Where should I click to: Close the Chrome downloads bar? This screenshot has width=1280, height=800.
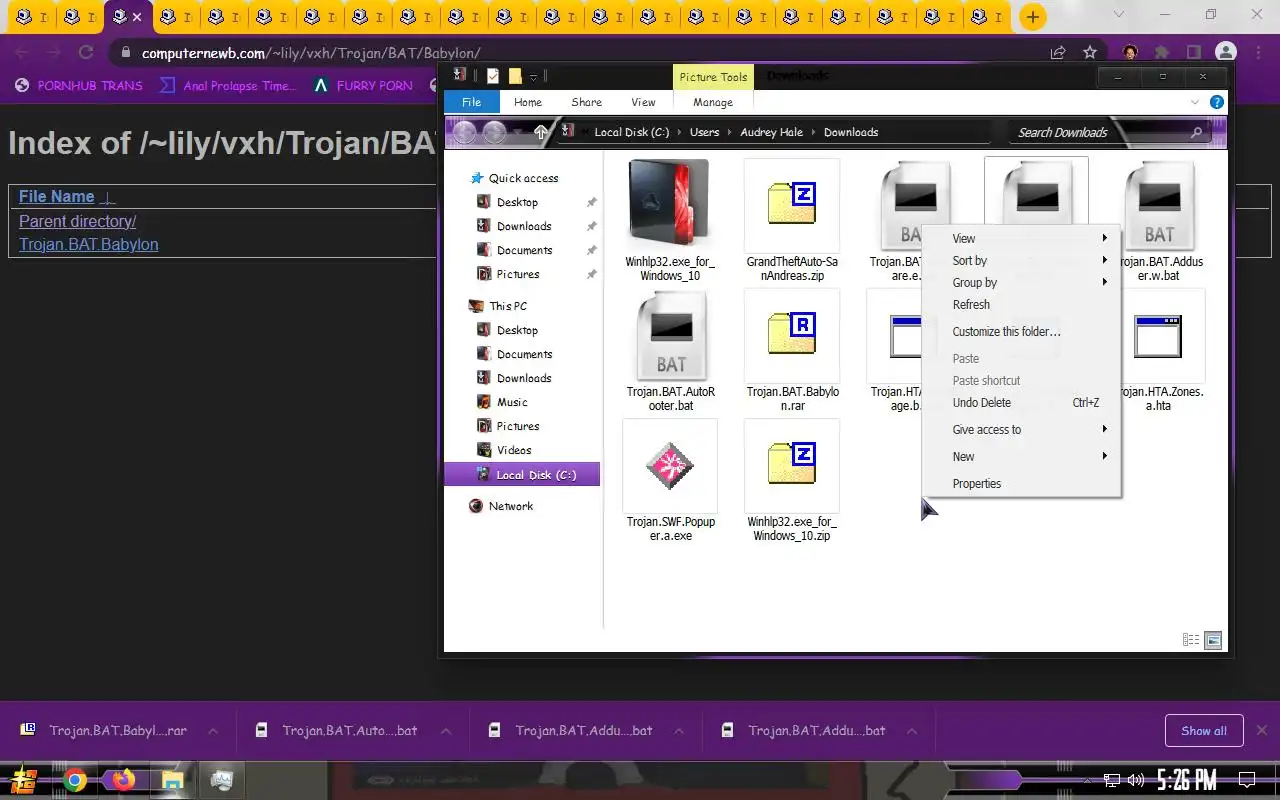(1262, 731)
